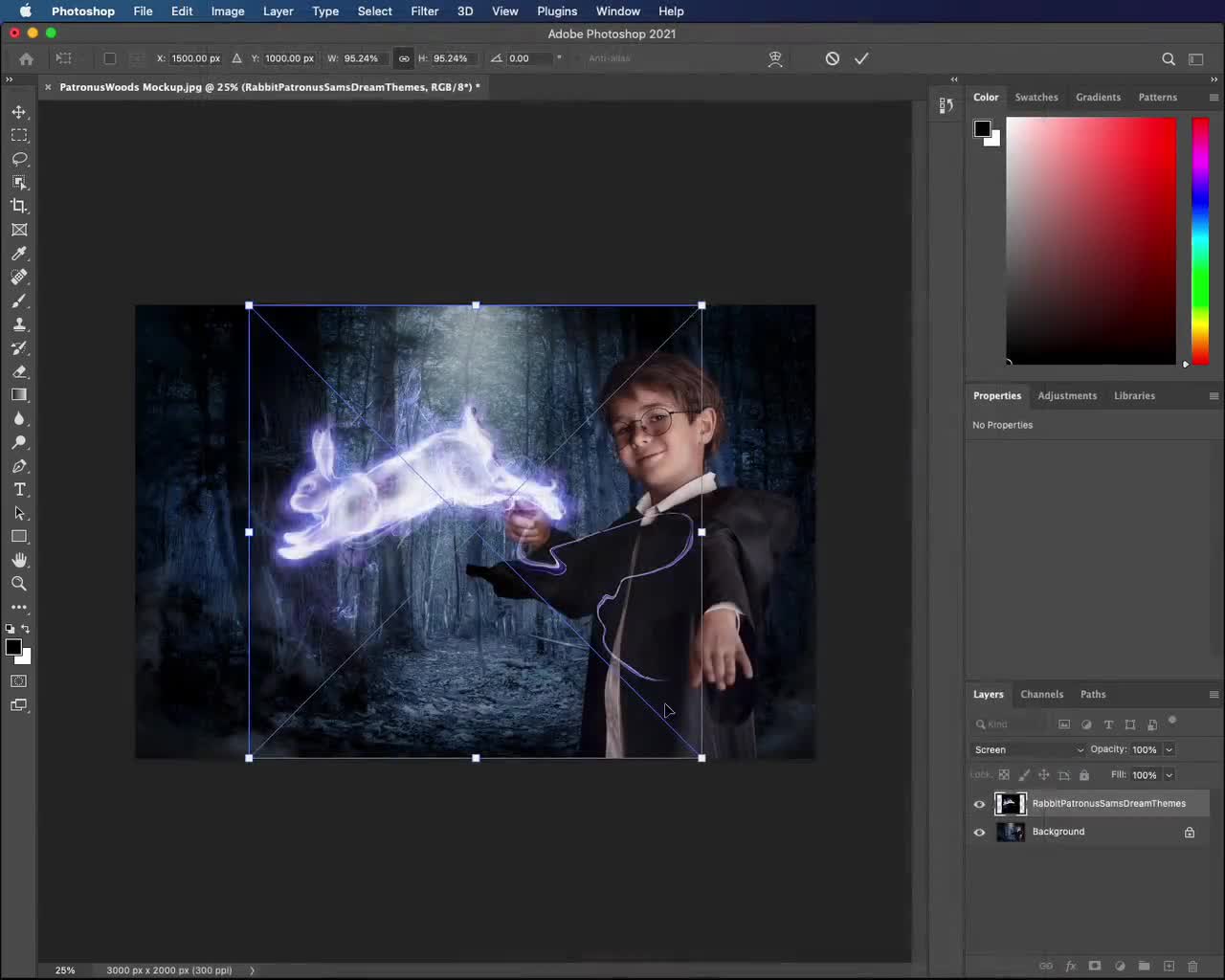Open the Swatches tab
The image size is (1225, 980).
pos(1036,98)
